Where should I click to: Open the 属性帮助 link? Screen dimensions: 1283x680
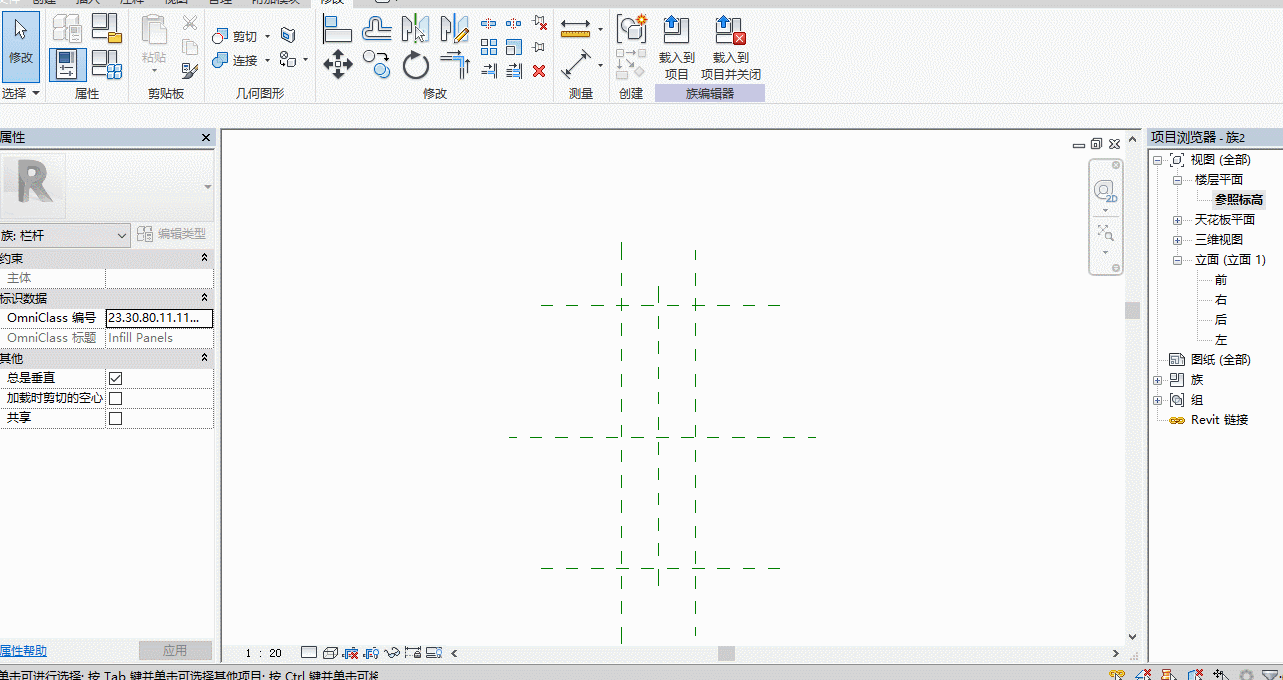click(x=23, y=651)
